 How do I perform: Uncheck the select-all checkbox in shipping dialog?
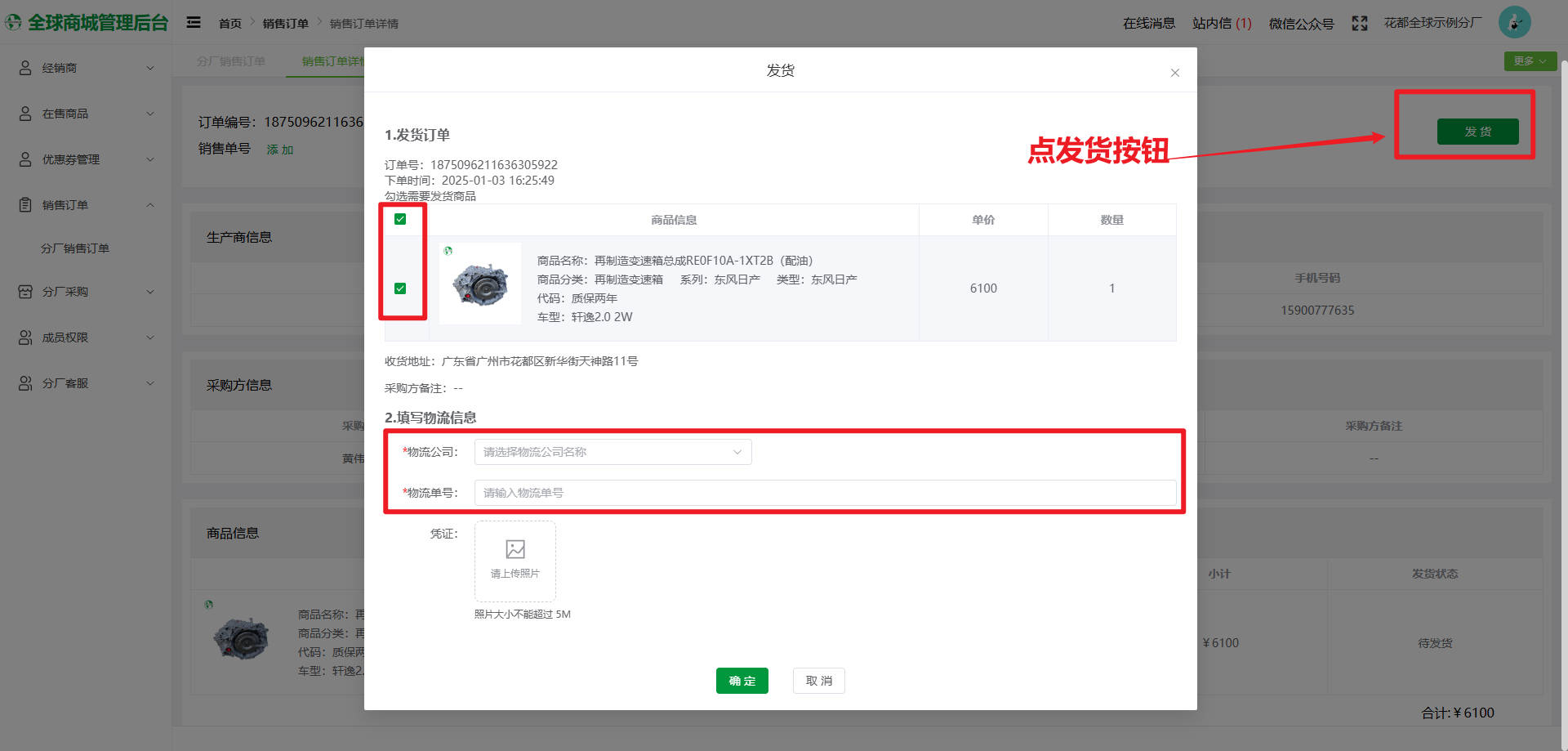[x=400, y=219]
